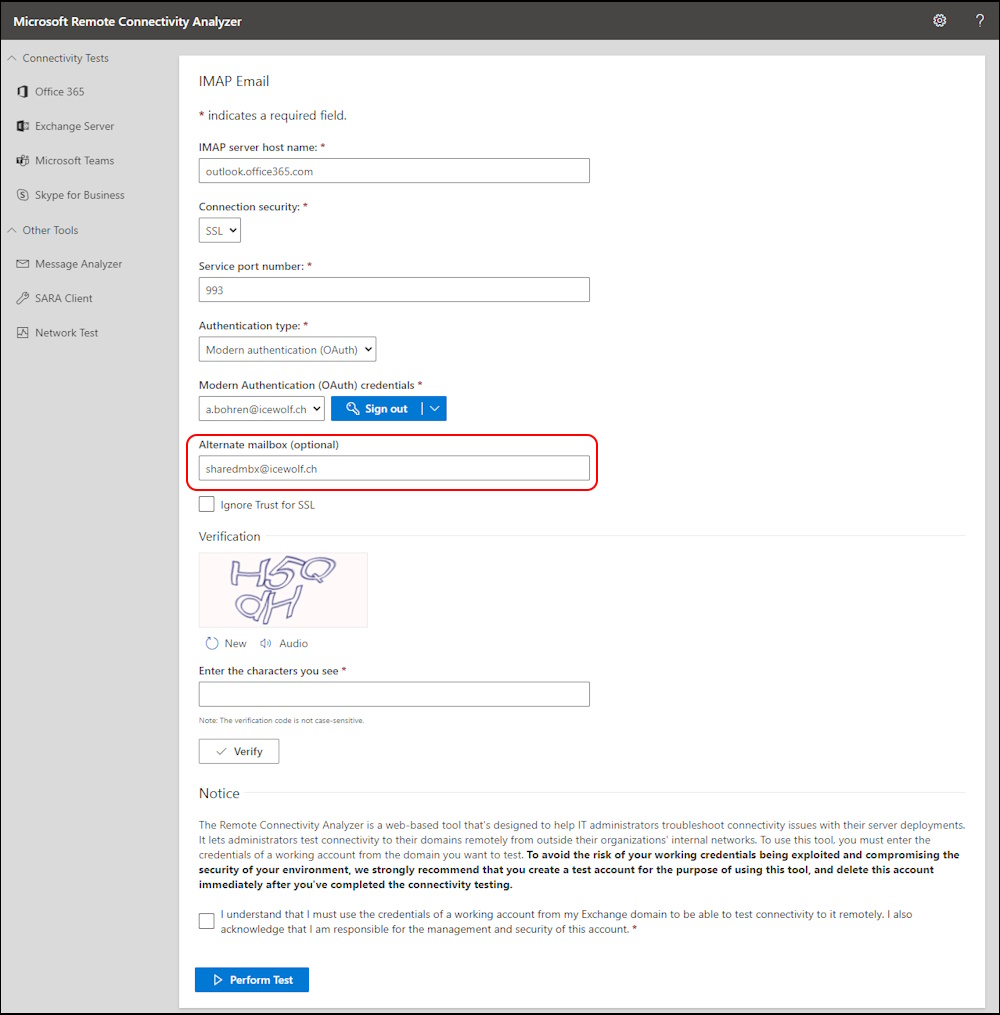Click the IMAP server host name field
The width and height of the screenshot is (1000, 1015).
coord(394,171)
